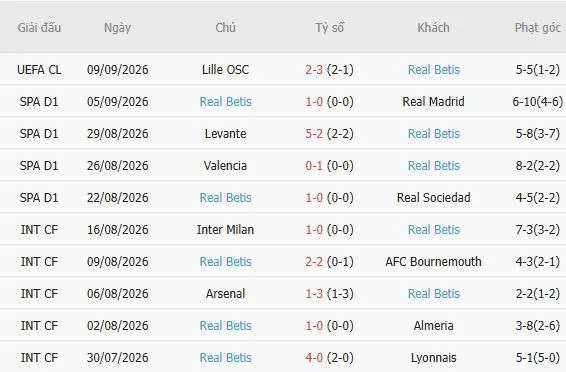Select the Tỷ số column header
This screenshot has width=566, height=372.
click(x=329, y=28)
